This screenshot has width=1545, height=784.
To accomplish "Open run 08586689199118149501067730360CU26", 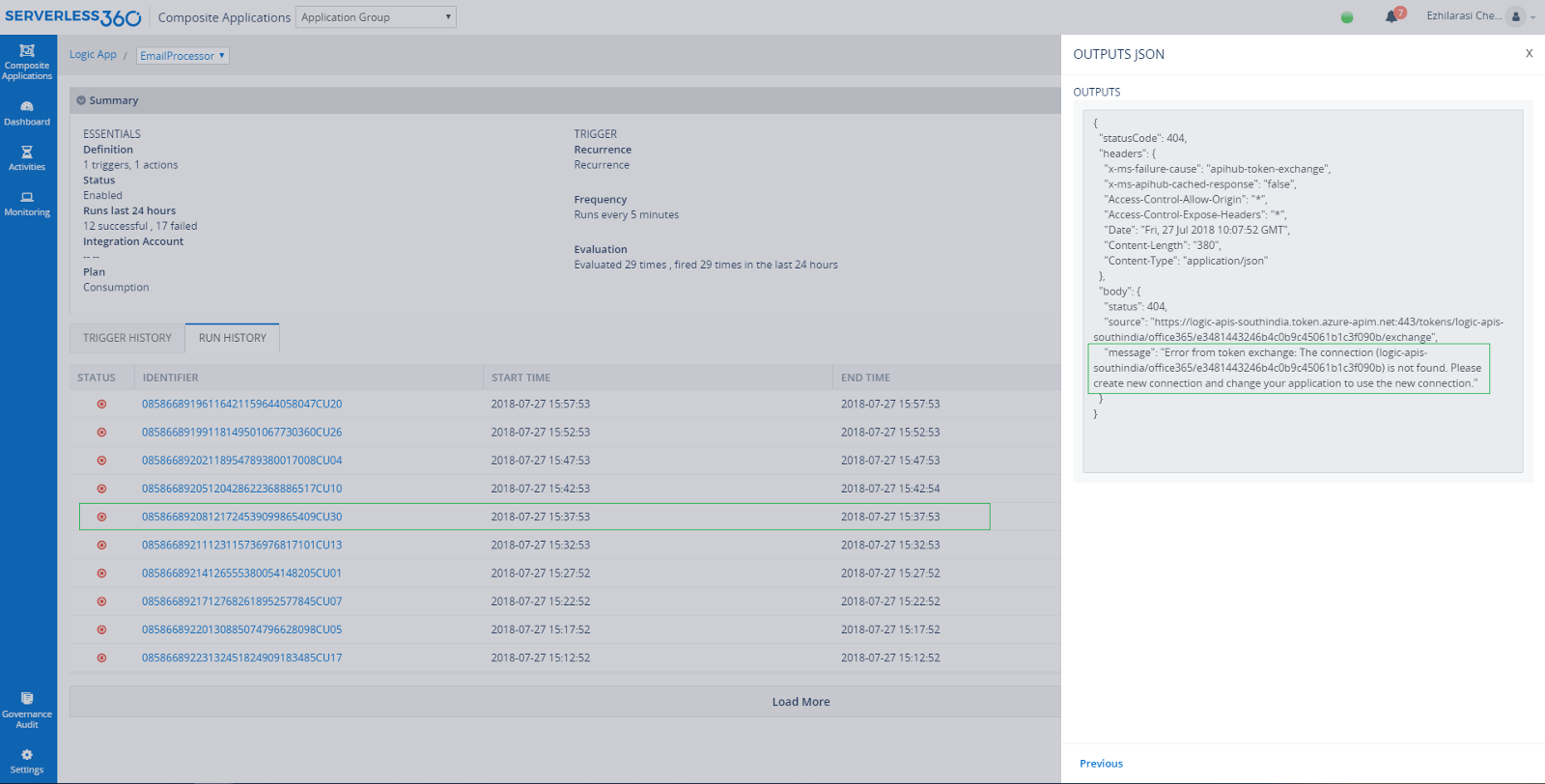I will (242, 433).
